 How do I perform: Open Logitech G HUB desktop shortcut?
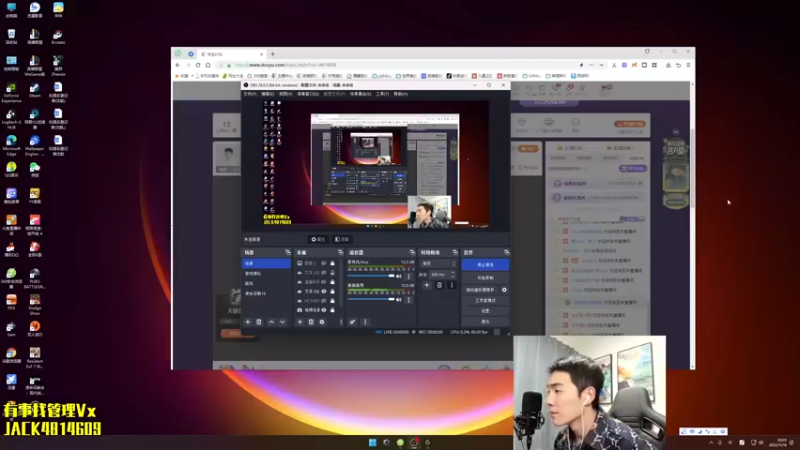point(11,119)
